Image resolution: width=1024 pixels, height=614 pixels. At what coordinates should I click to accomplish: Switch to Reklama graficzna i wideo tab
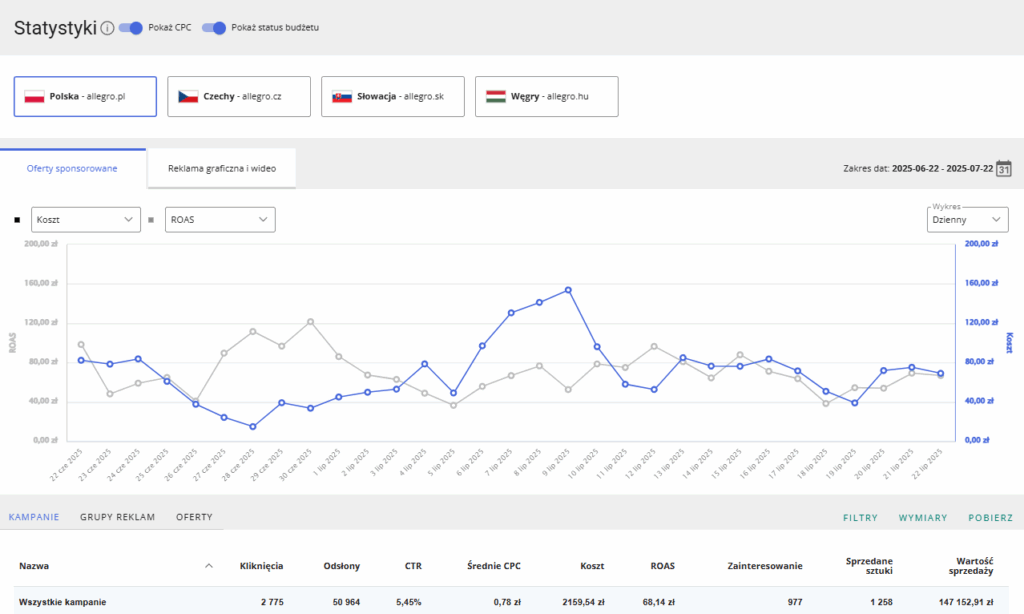221,168
